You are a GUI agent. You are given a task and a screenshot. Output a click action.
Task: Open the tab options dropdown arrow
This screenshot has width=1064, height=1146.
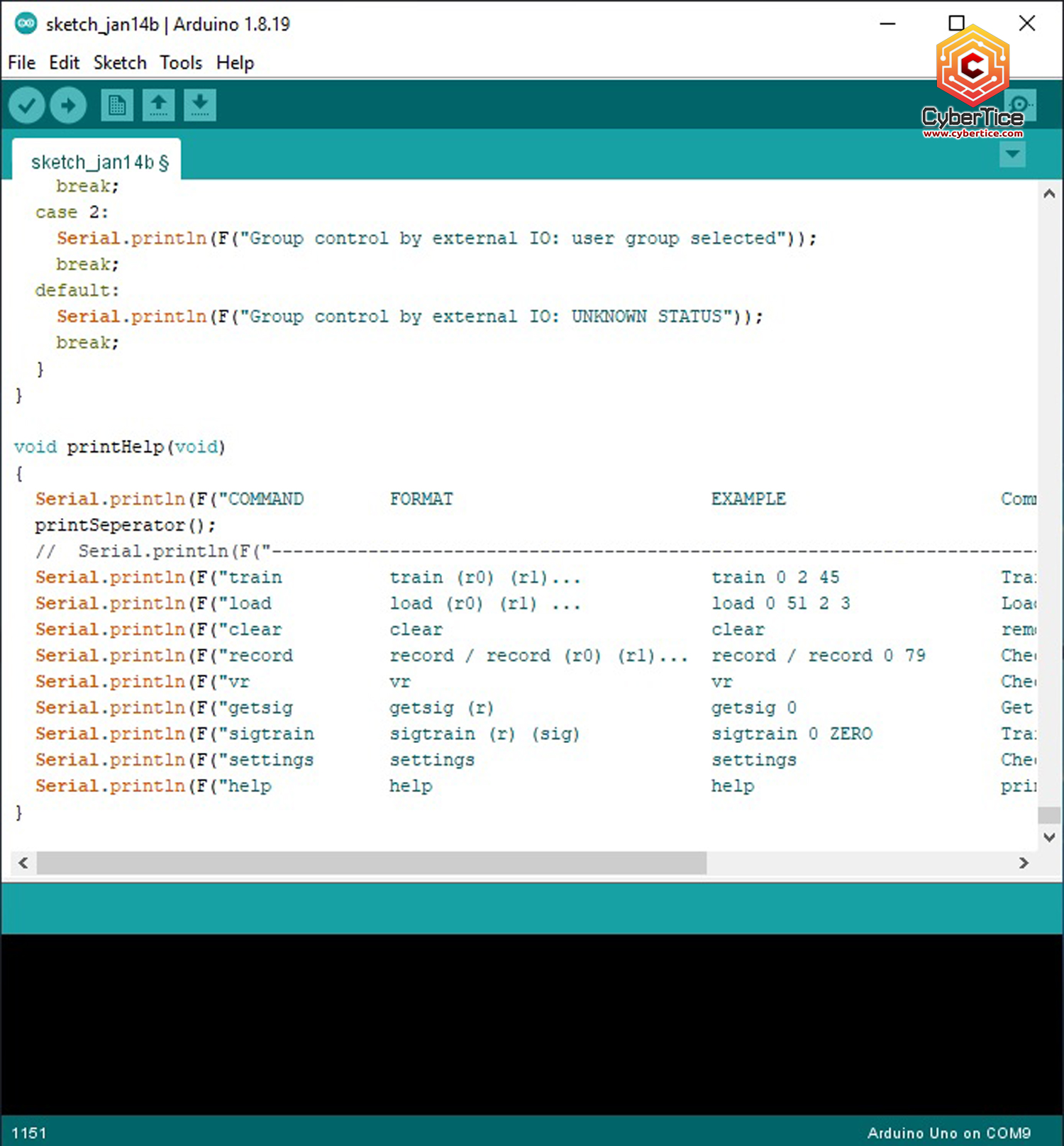[1013, 154]
